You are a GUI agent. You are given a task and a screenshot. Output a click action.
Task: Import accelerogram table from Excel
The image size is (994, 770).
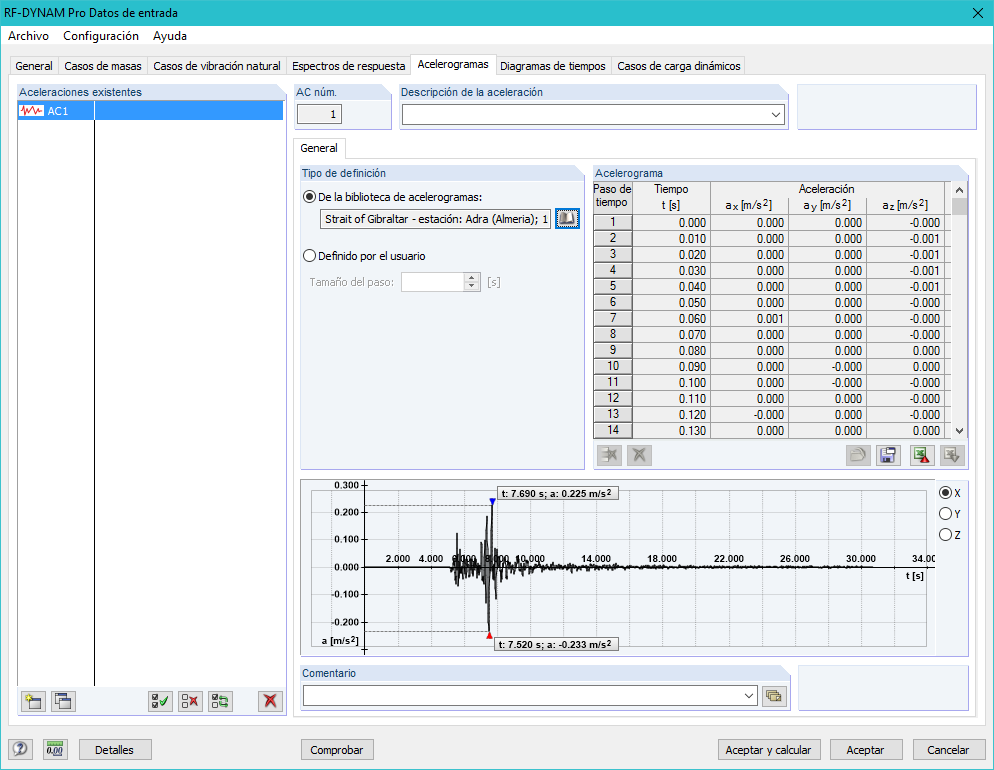pos(952,455)
